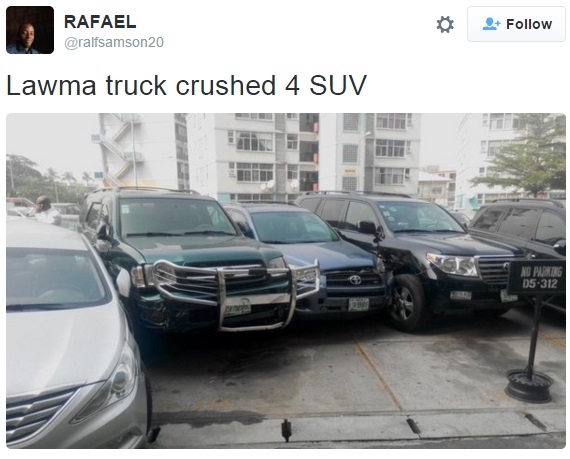Click the tweet text "Lawma truck crushed 4 SUV"
Image resolution: width=570 pixels, height=459 pixels.
coord(186,85)
